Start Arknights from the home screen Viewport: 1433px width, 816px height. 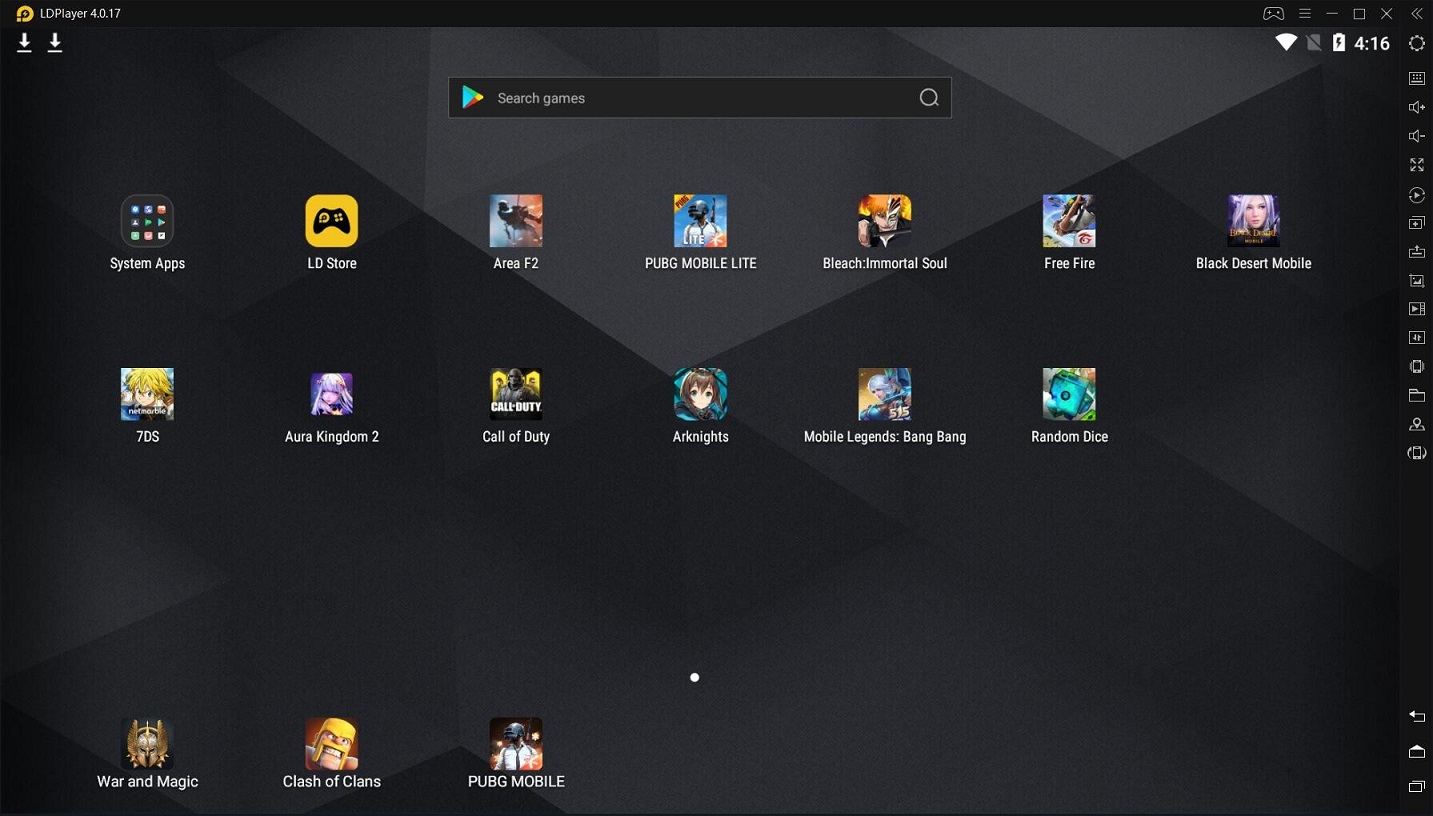(x=700, y=394)
